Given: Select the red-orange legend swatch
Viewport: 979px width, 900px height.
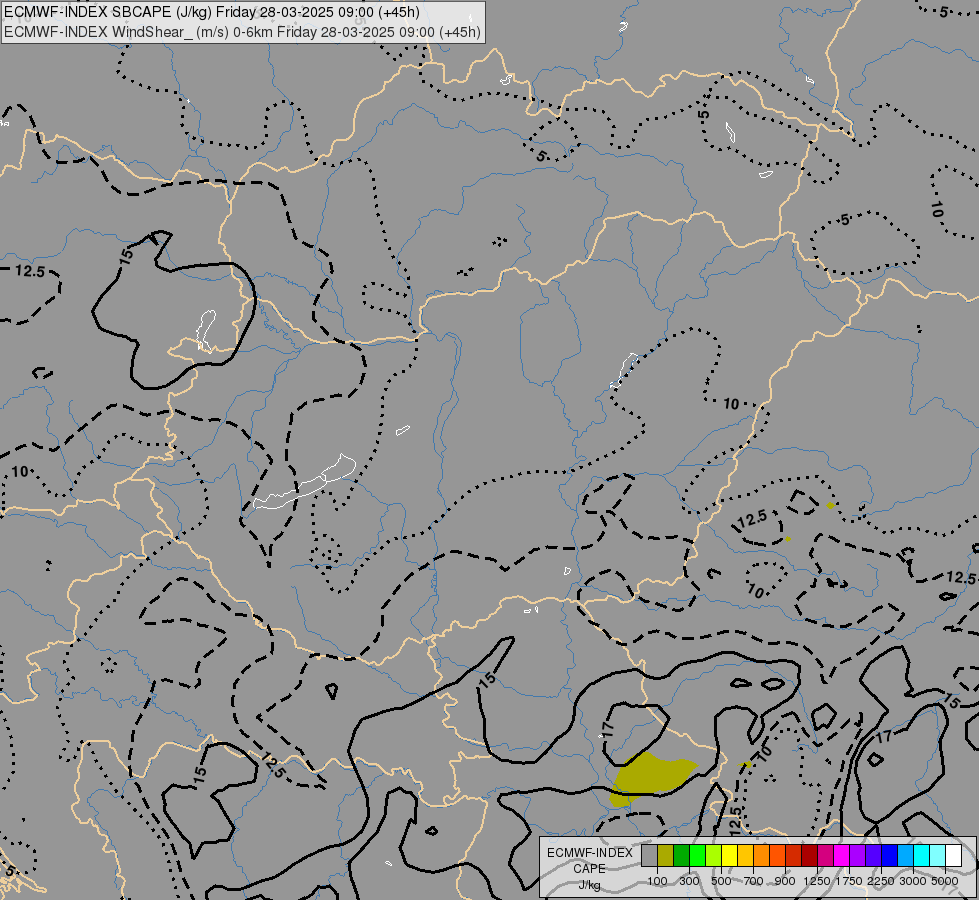Looking at the screenshot, I should [777, 856].
